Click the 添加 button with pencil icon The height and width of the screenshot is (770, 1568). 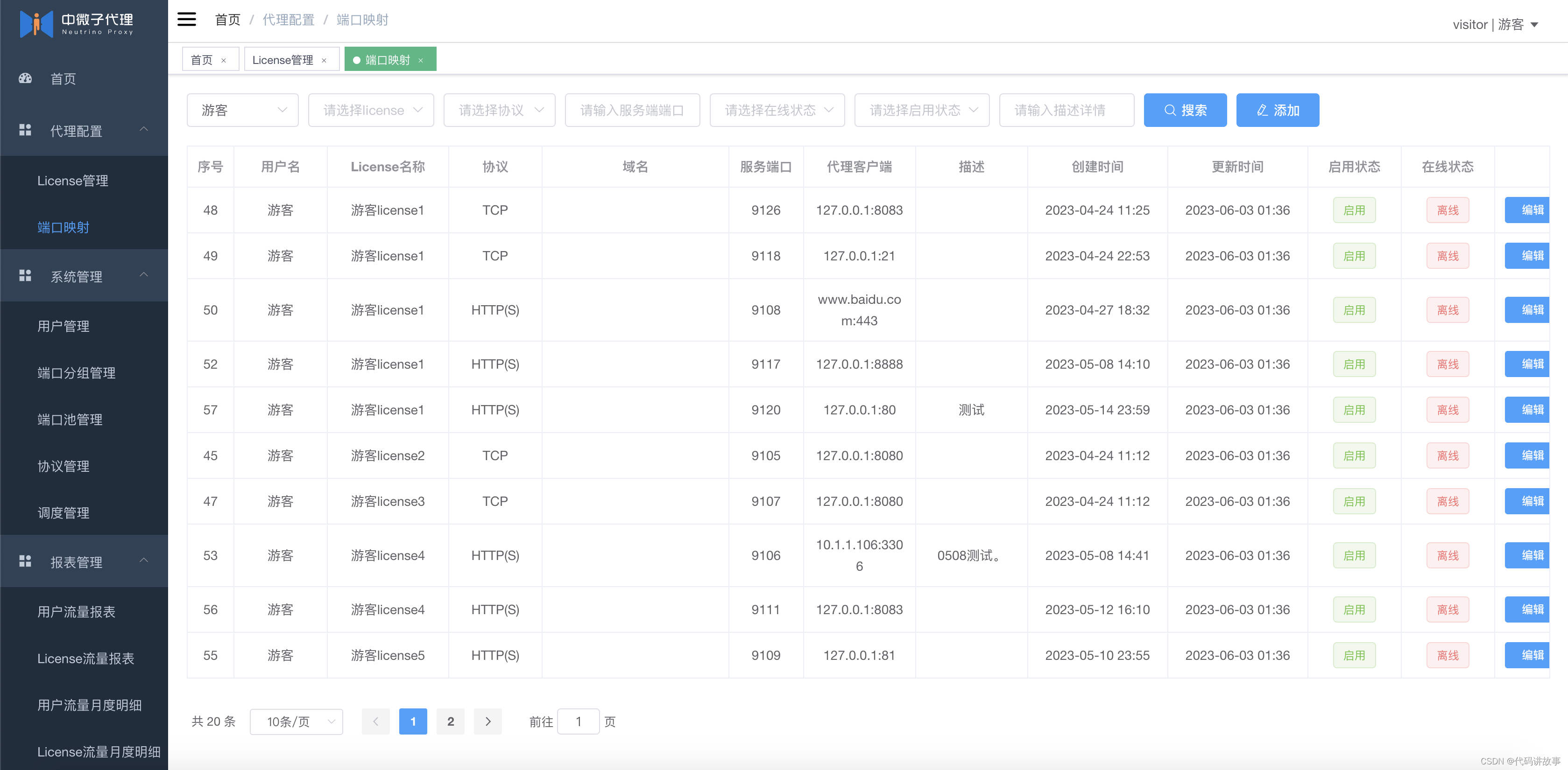point(1277,110)
